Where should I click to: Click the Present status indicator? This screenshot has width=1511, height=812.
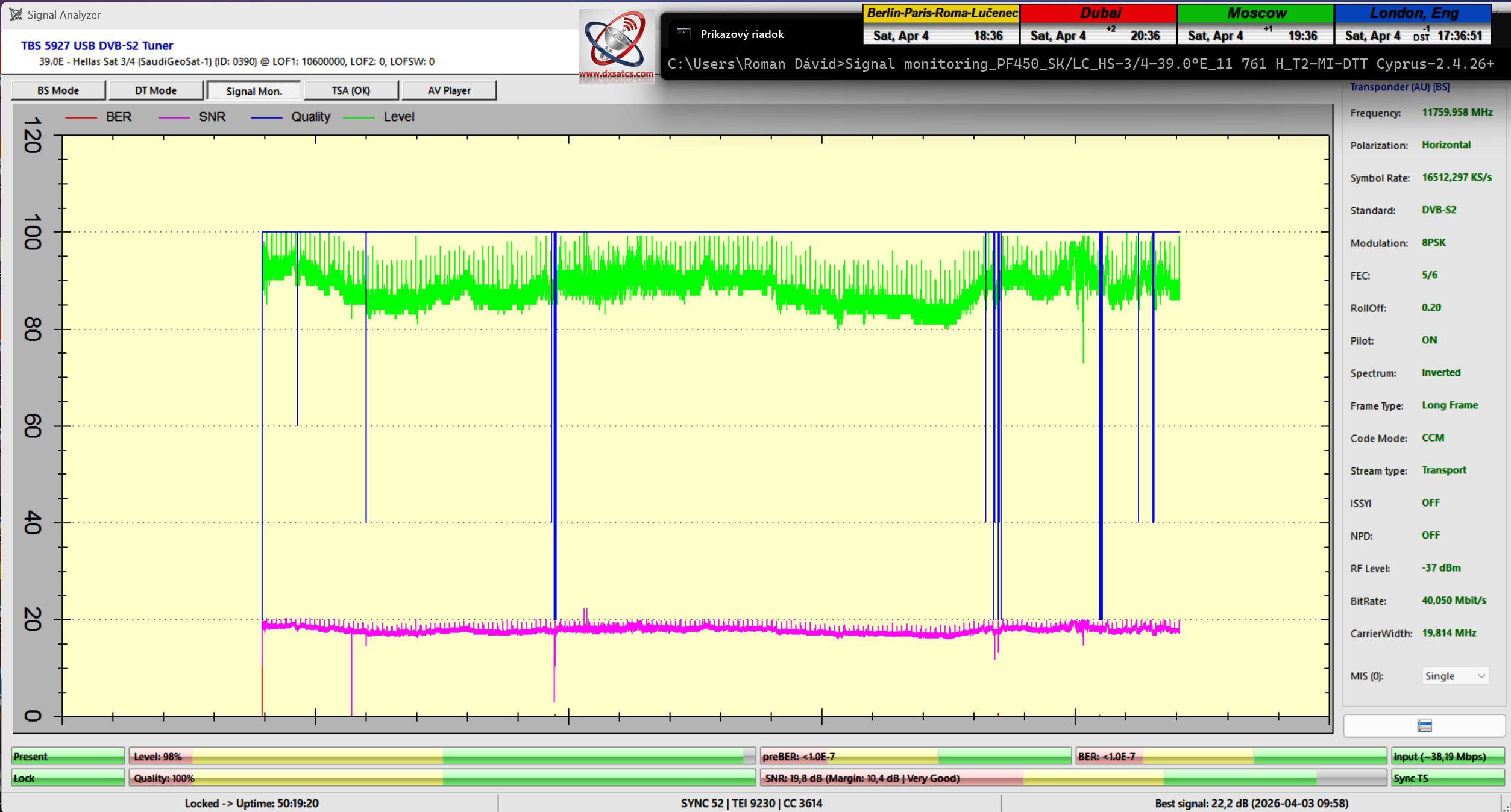pyautogui.click(x=68, y=757)
